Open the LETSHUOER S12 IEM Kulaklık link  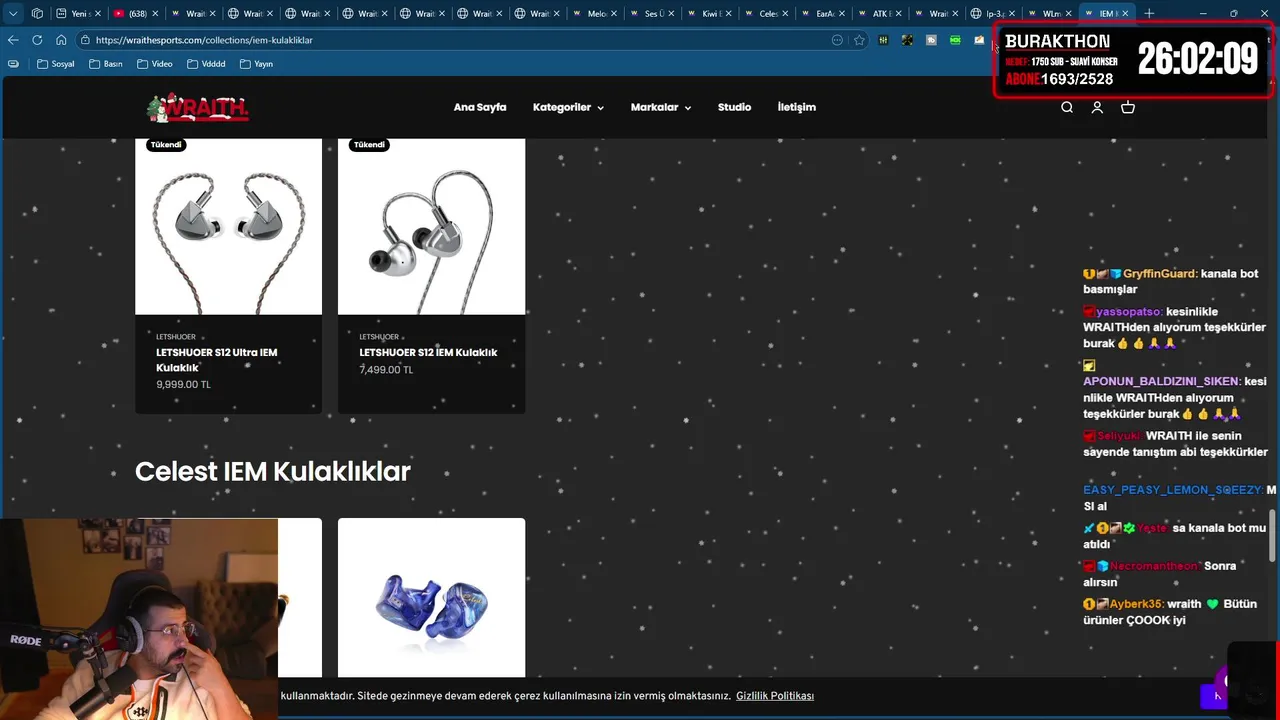pyautogui.click(x=428, y=352)
